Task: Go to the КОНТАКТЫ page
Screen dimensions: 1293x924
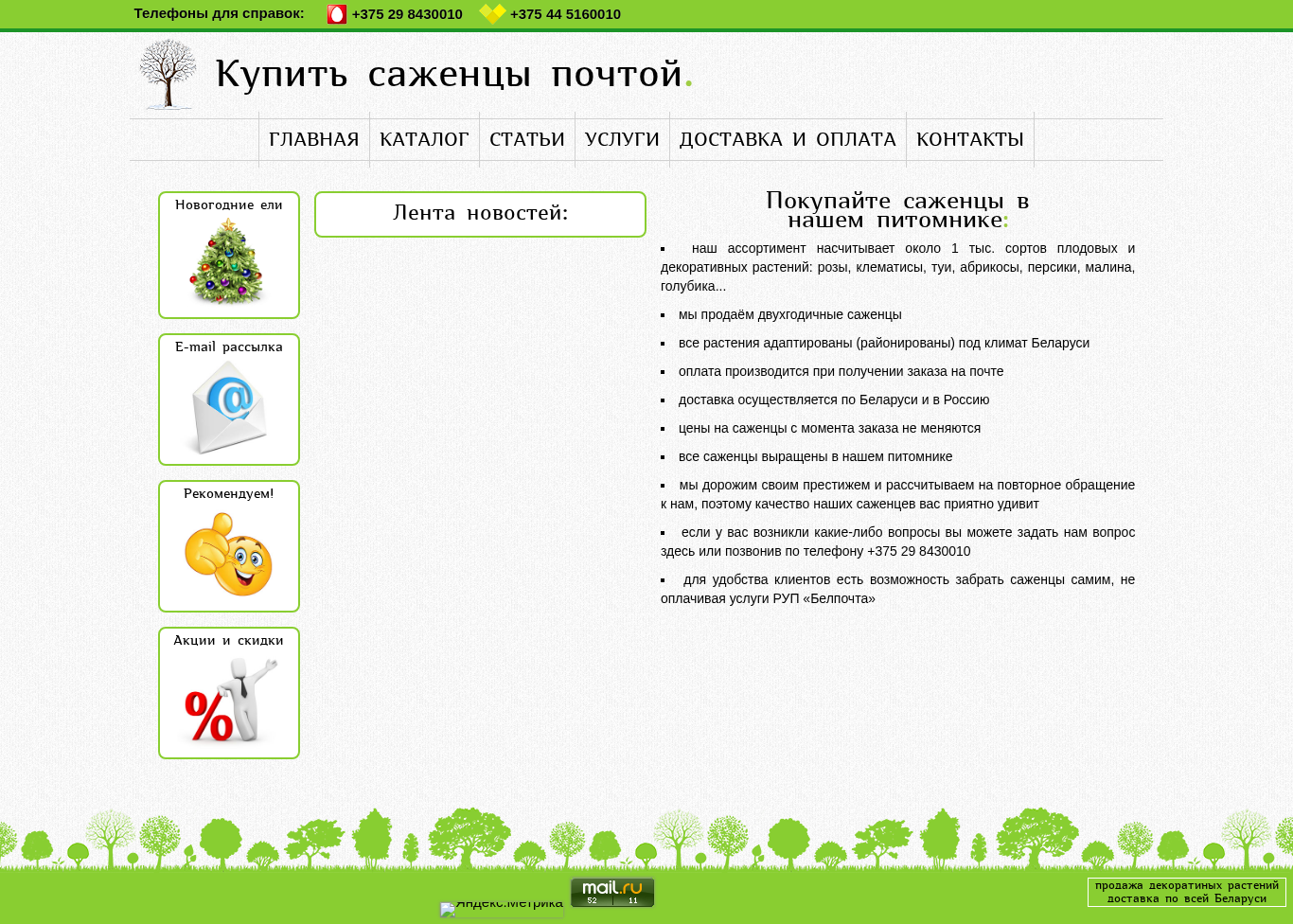Action: (x=970, y=139)
